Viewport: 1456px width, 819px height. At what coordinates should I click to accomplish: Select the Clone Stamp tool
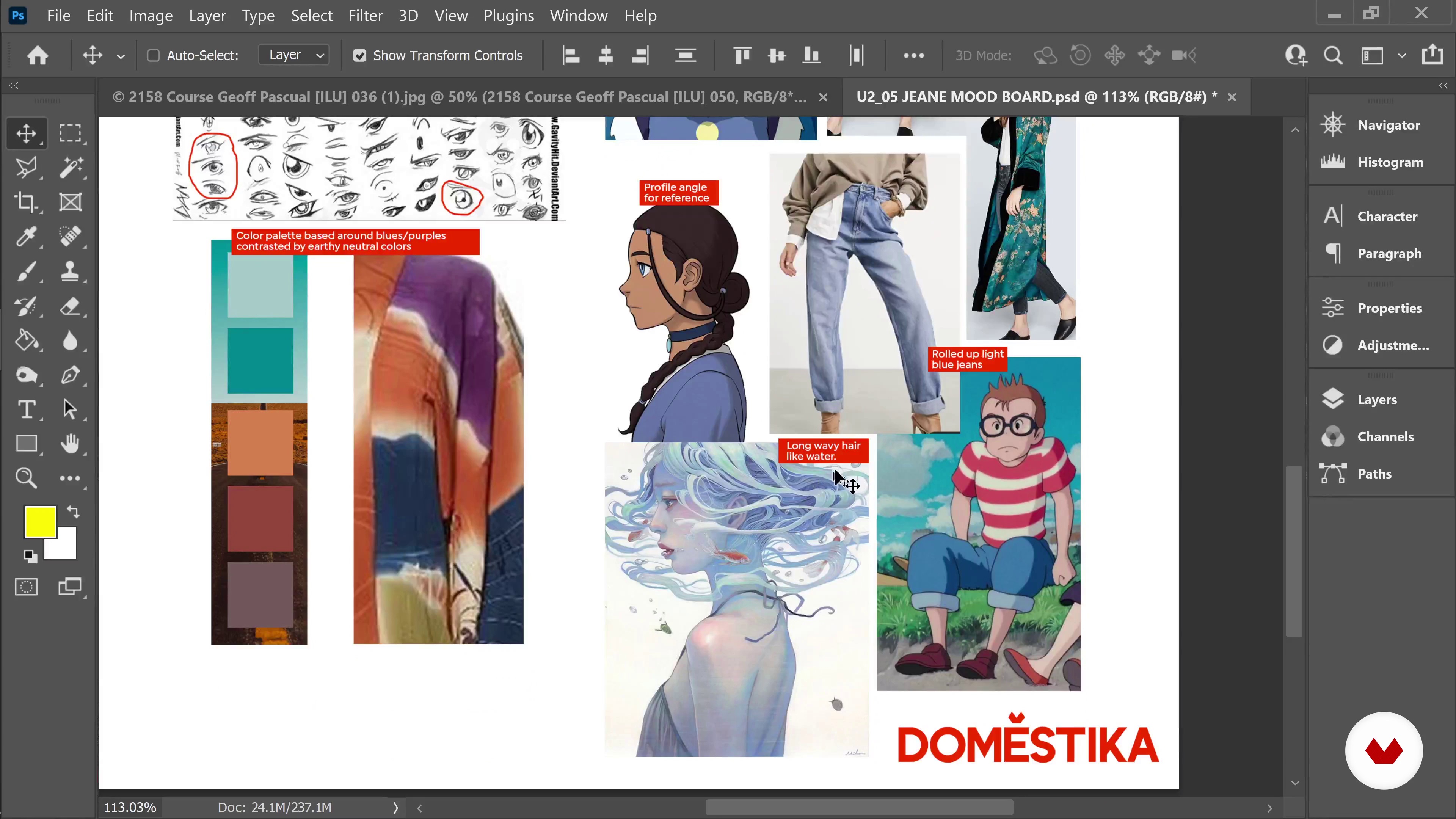(70, 271)
